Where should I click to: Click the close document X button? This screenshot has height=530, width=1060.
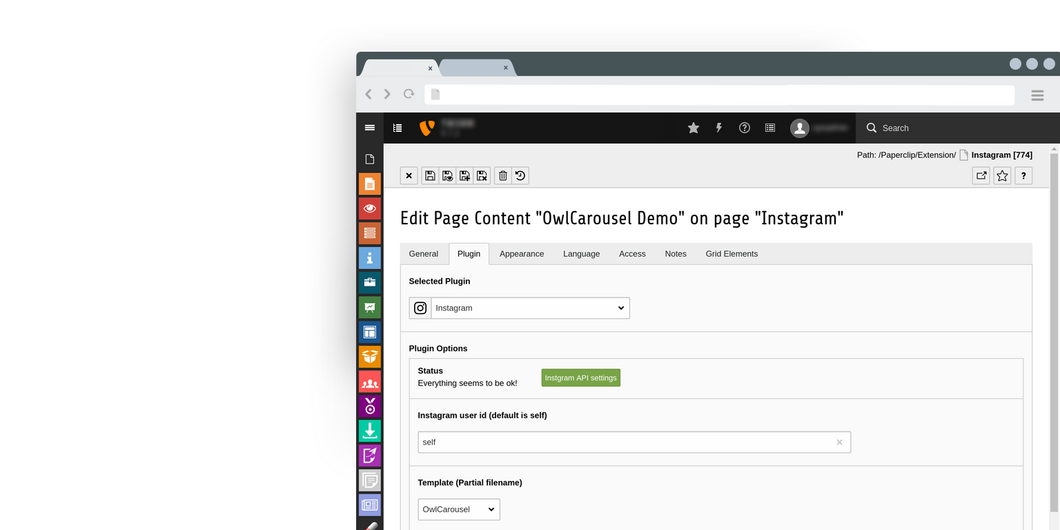coord(409,176)
